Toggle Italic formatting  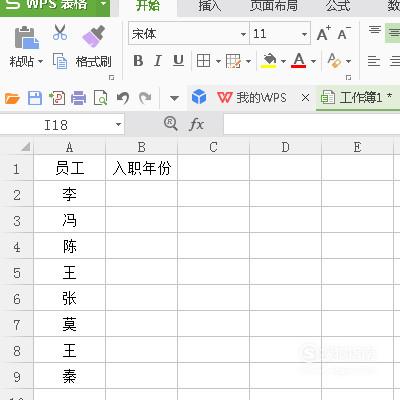(x=158, y=61)
